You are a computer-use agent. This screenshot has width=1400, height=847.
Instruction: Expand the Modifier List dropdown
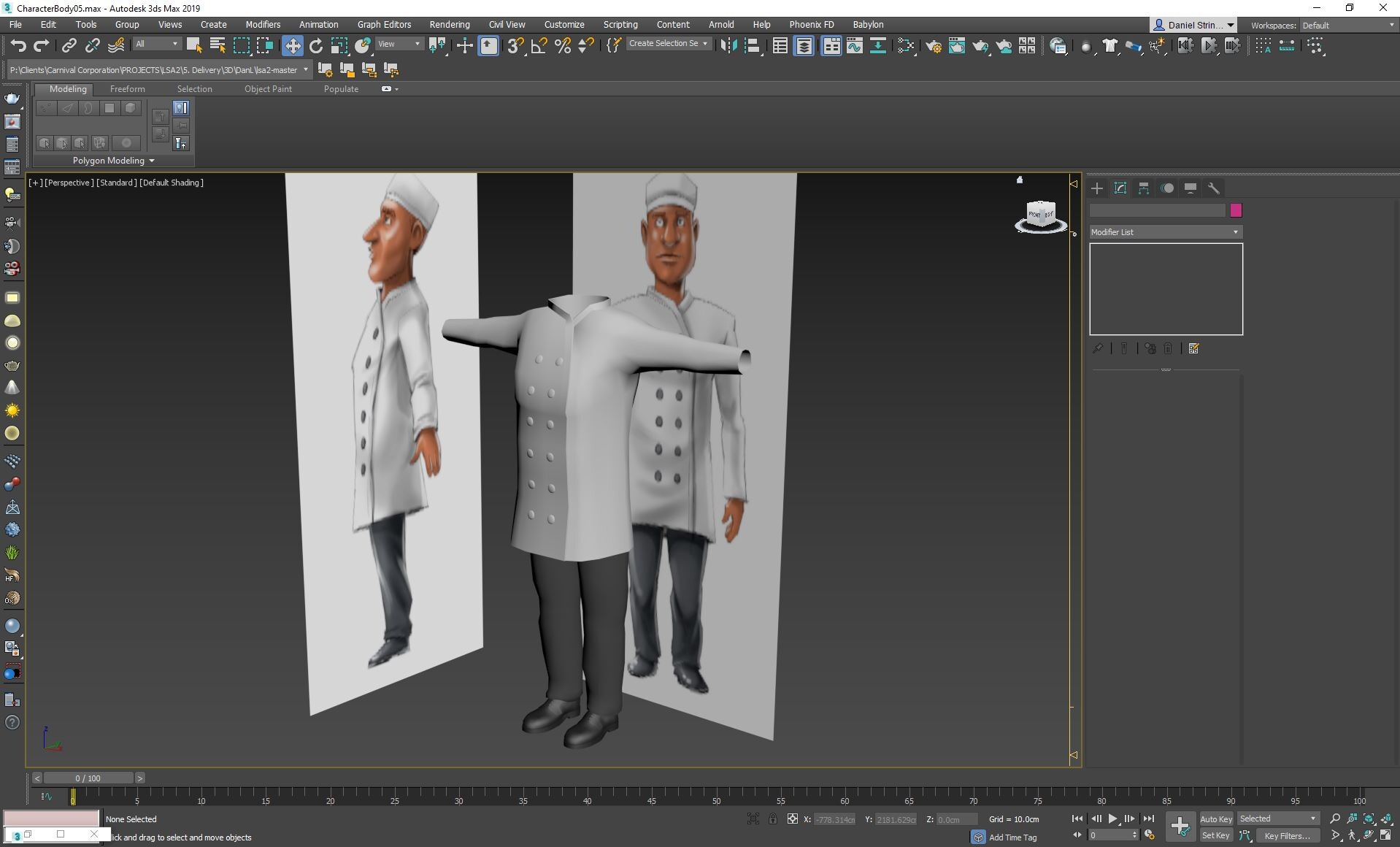(x=1165, y=232)
